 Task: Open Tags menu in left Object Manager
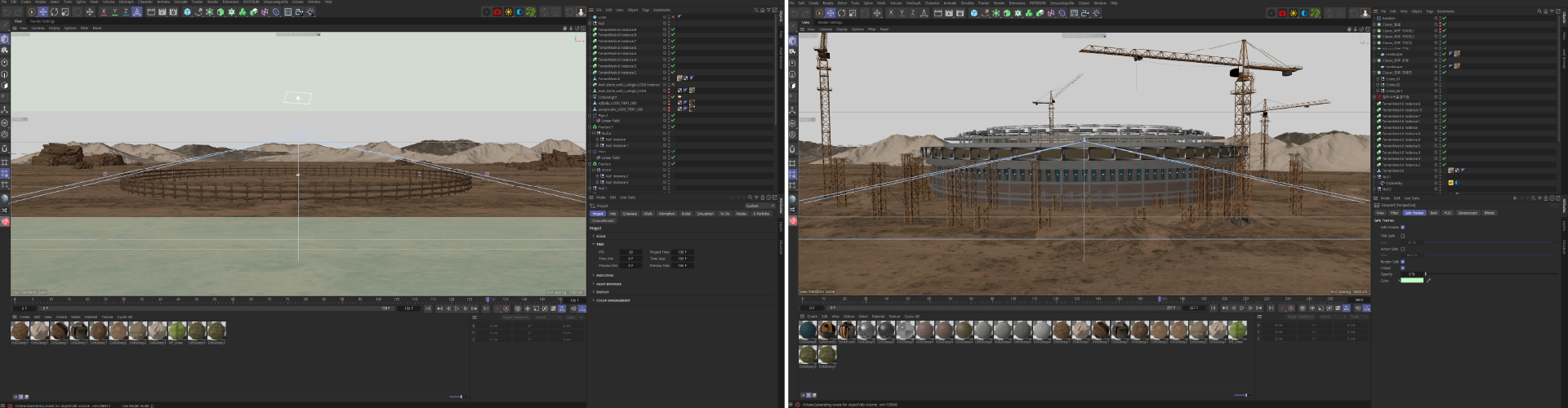[x=645, y=10]
